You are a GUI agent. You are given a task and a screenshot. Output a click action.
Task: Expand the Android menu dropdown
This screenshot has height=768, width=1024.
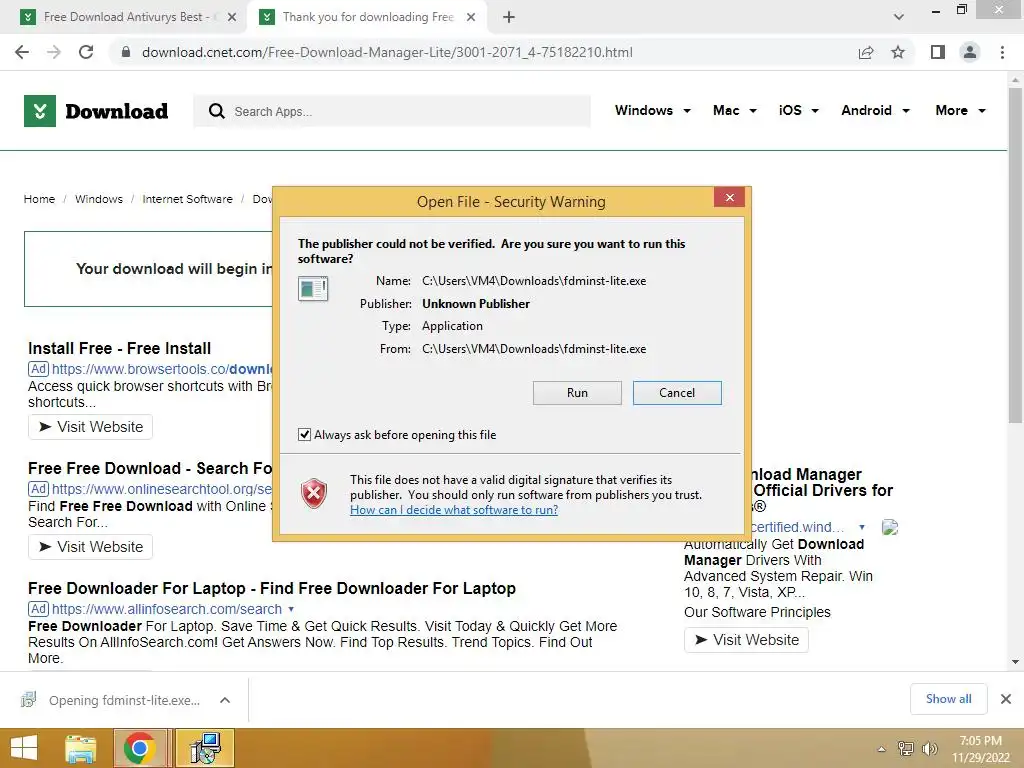click(875, 110)
